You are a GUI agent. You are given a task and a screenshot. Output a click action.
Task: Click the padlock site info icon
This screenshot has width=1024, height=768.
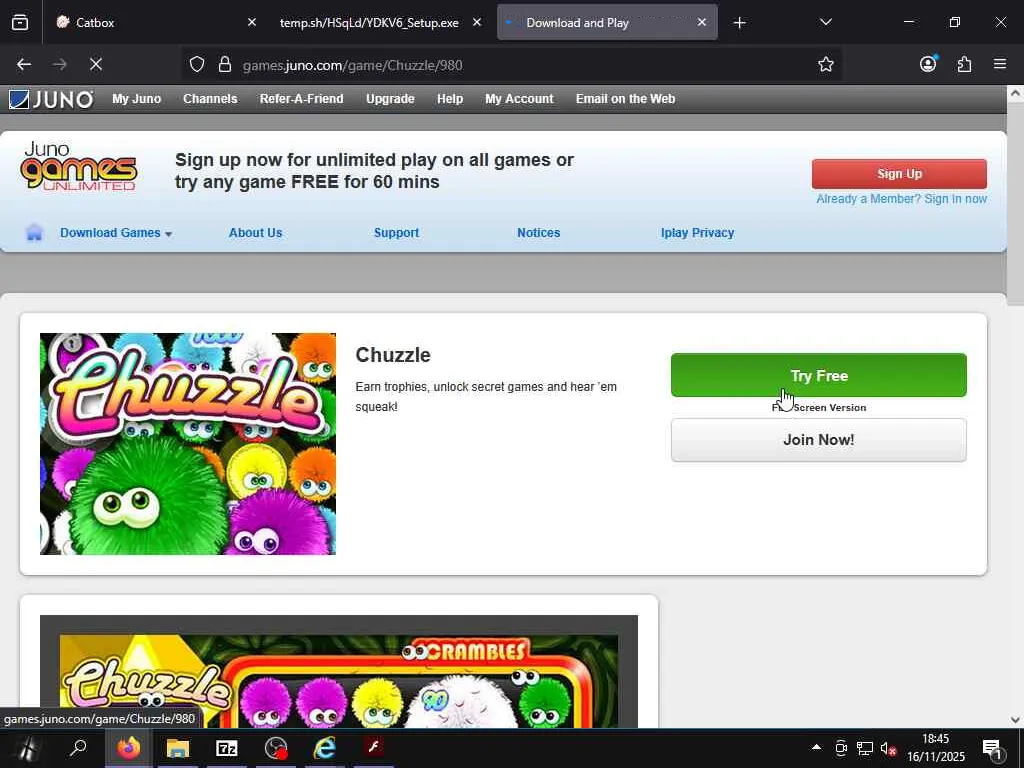click(x=225, y=65)
